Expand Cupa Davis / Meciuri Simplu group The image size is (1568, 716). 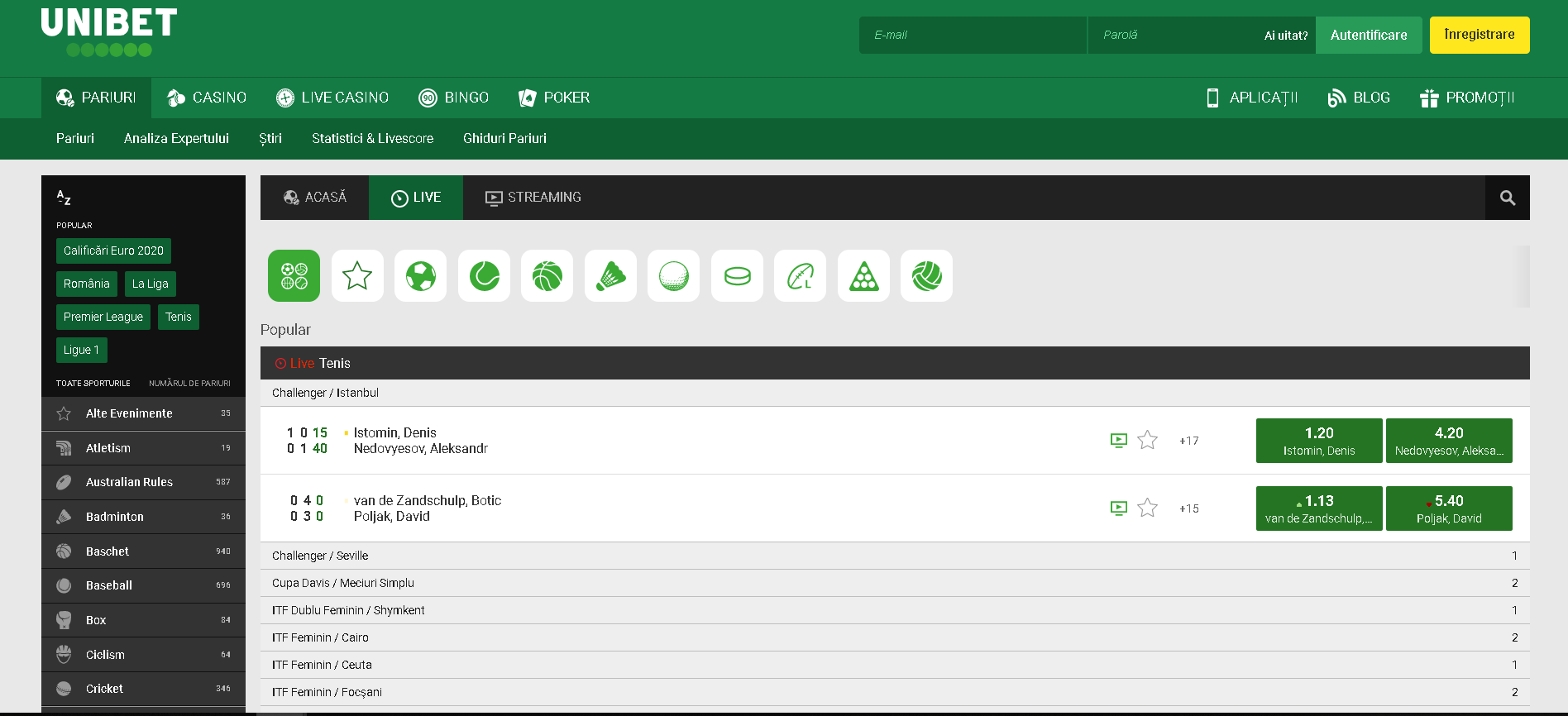coord(895,583)
